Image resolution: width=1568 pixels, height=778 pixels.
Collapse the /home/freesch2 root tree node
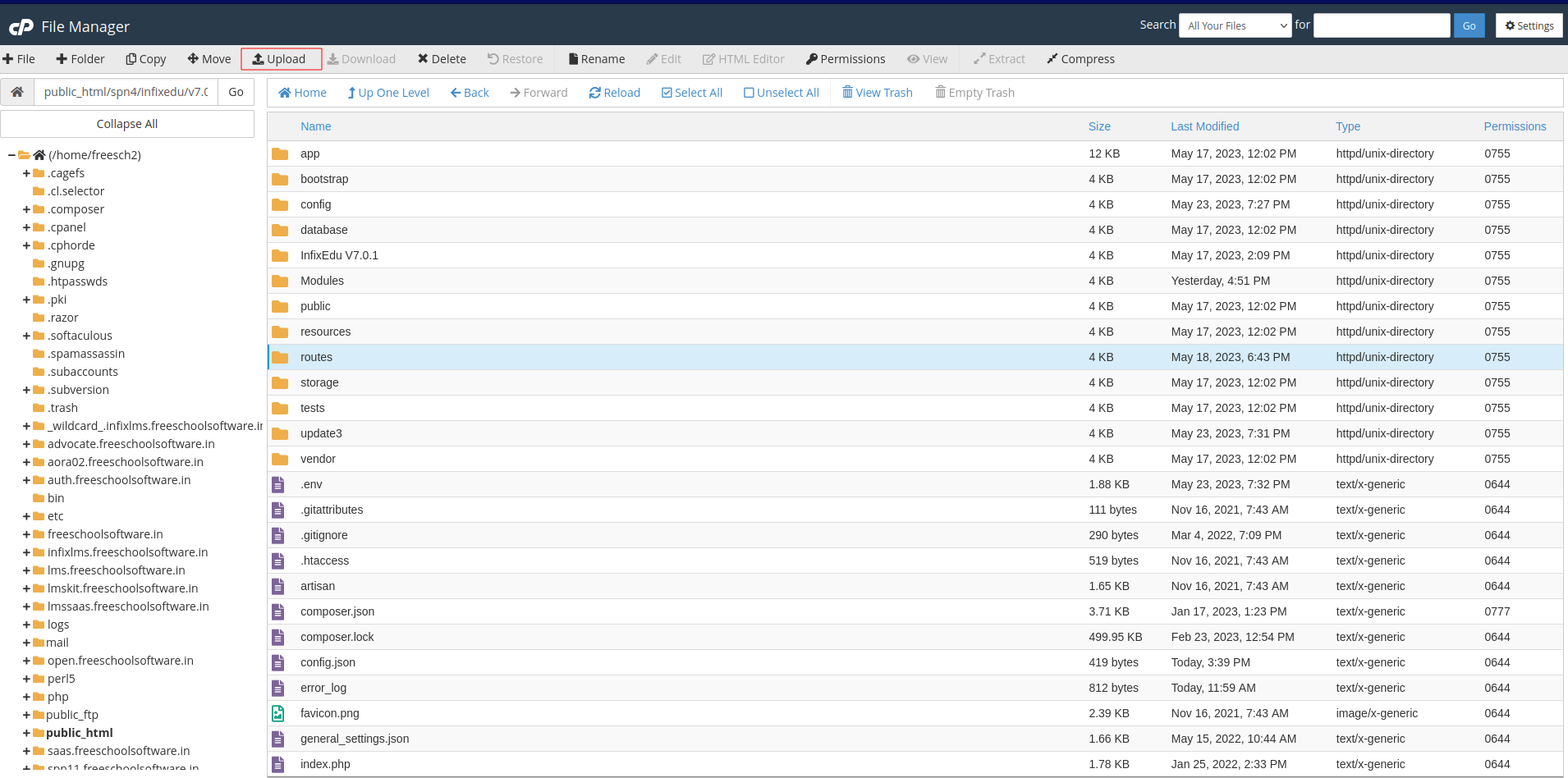click(x=11, y=155)
